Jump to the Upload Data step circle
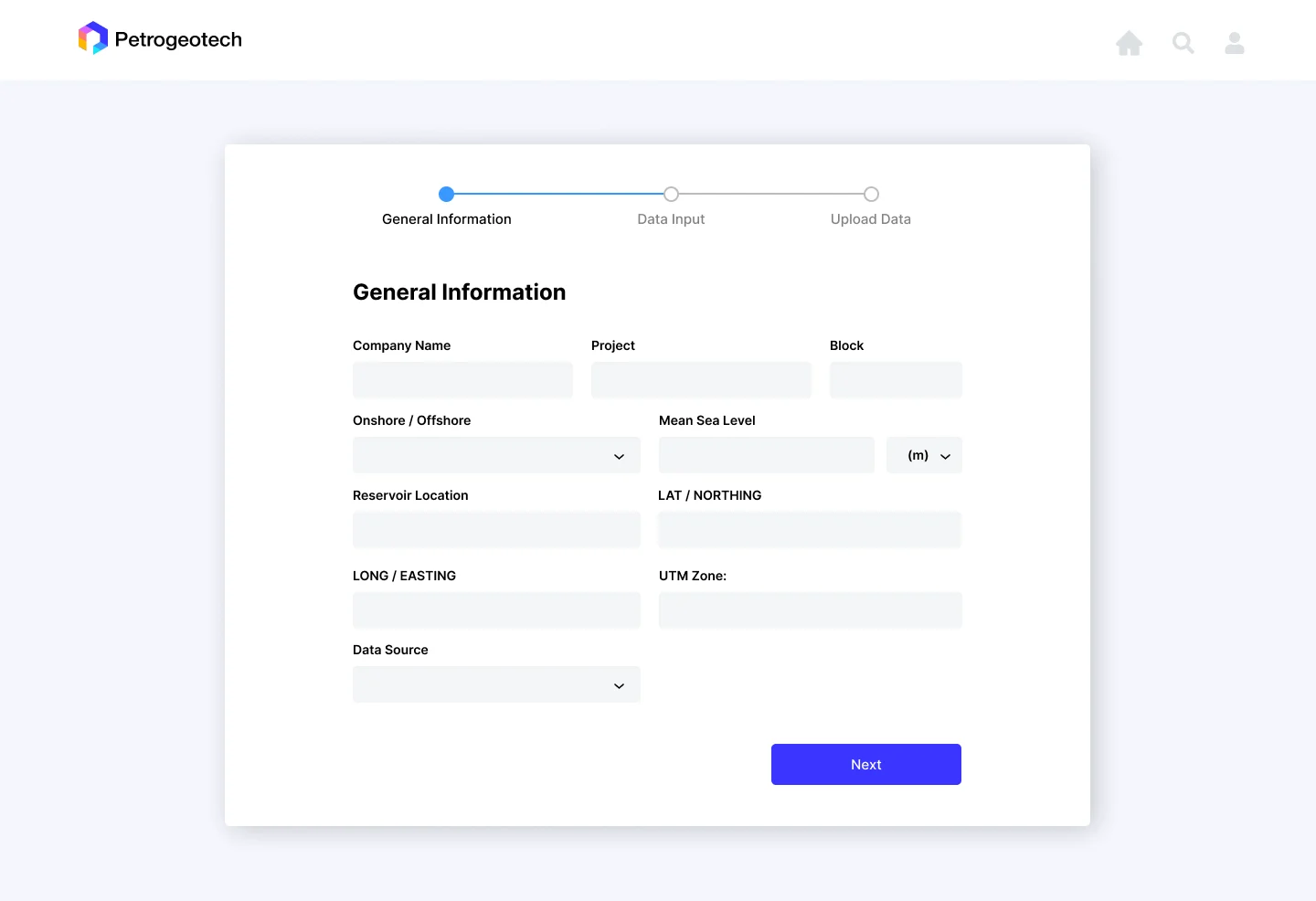The image size is (1316, 901). (871, 194)
